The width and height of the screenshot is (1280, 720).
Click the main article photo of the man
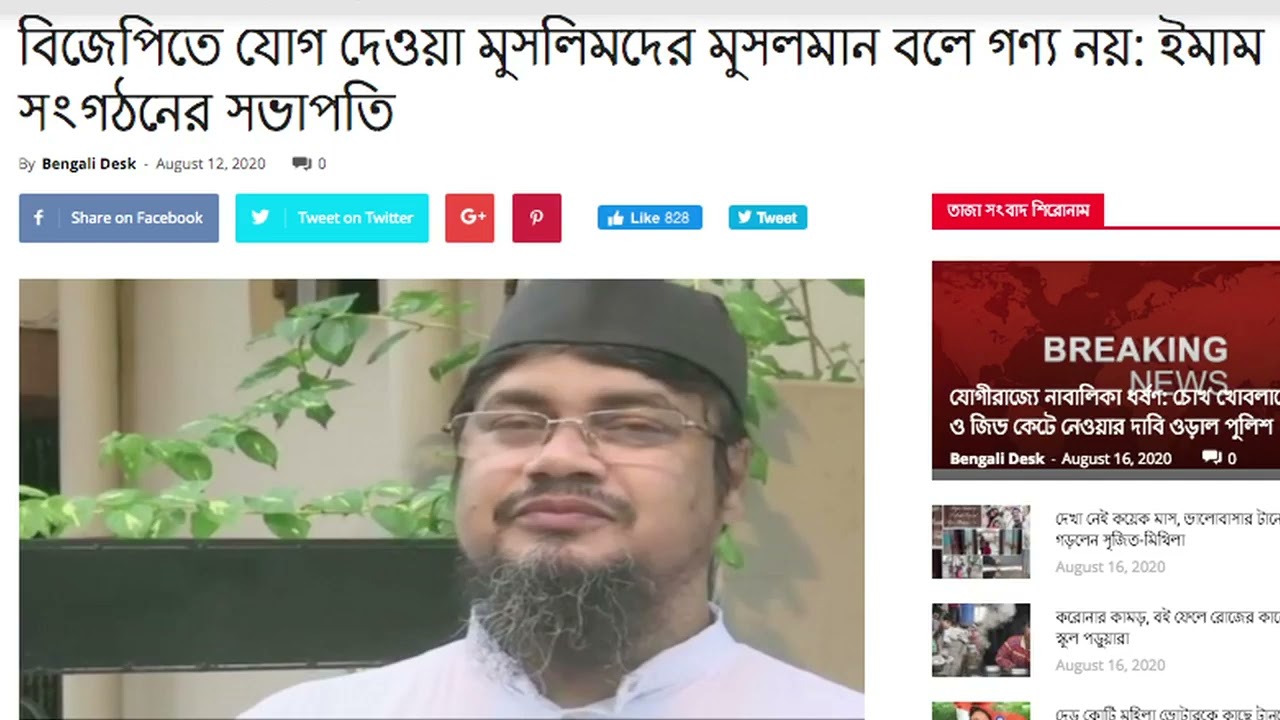coord(442,499)
